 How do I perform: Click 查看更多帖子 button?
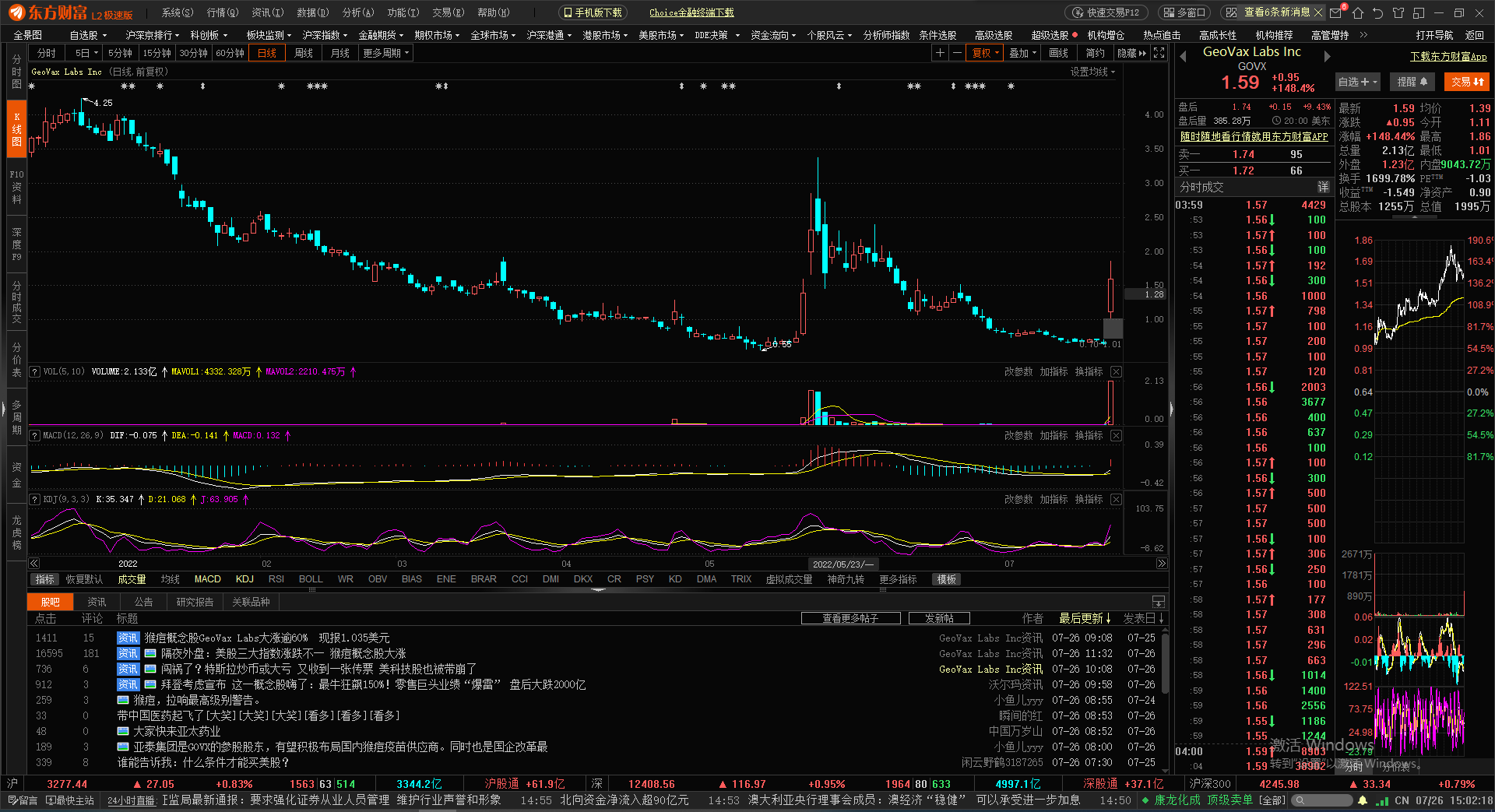coord(850,618)
